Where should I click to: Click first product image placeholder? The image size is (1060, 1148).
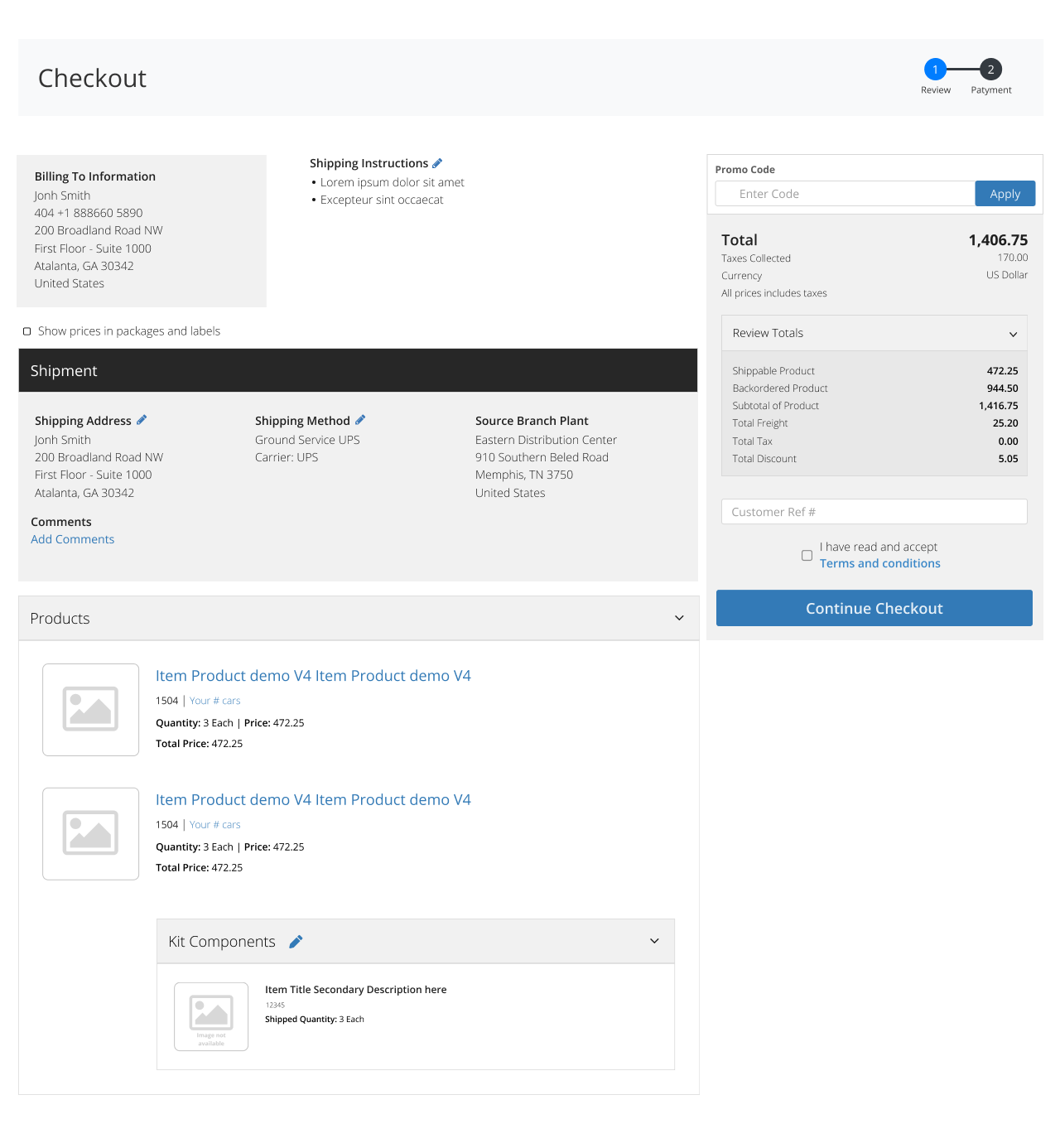91,710
